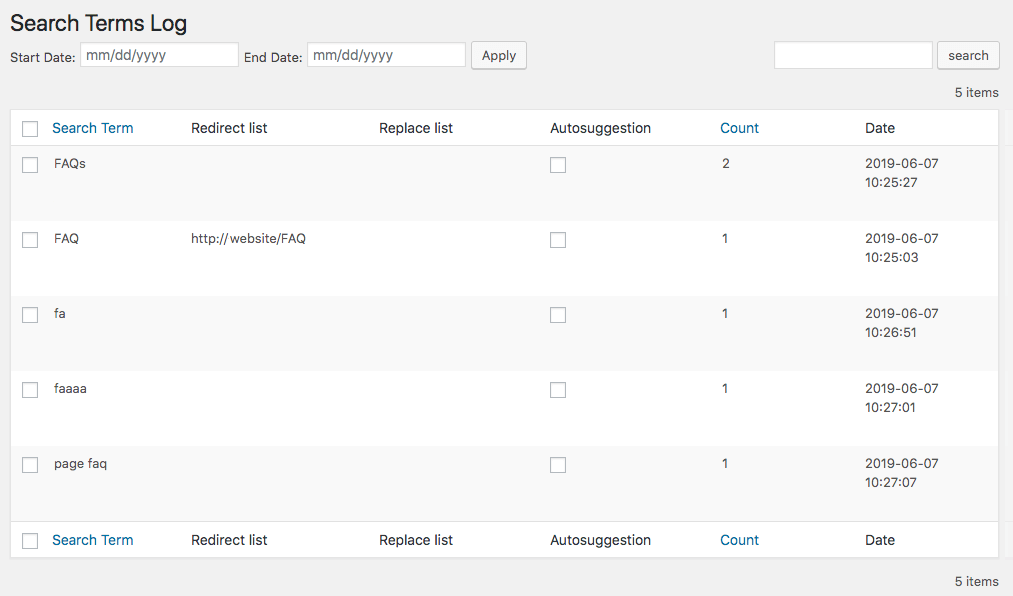Select the row checkbox for term 'fa'

pos(30,315)
